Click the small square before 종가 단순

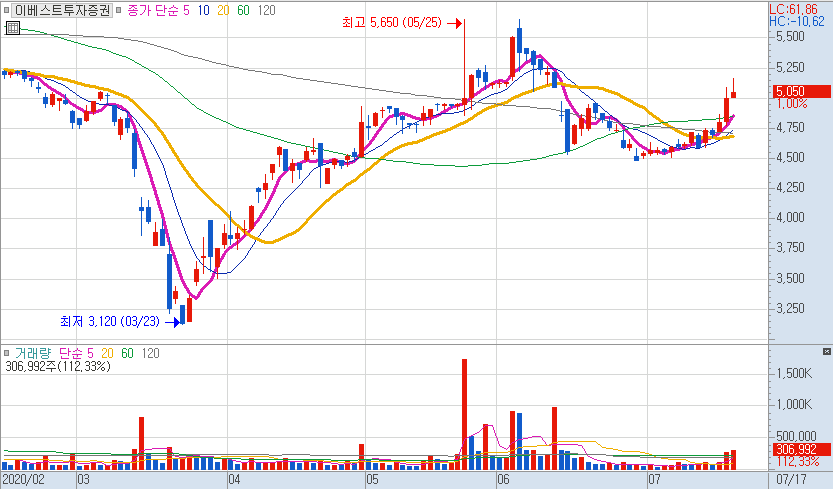(x=118, y=10)
